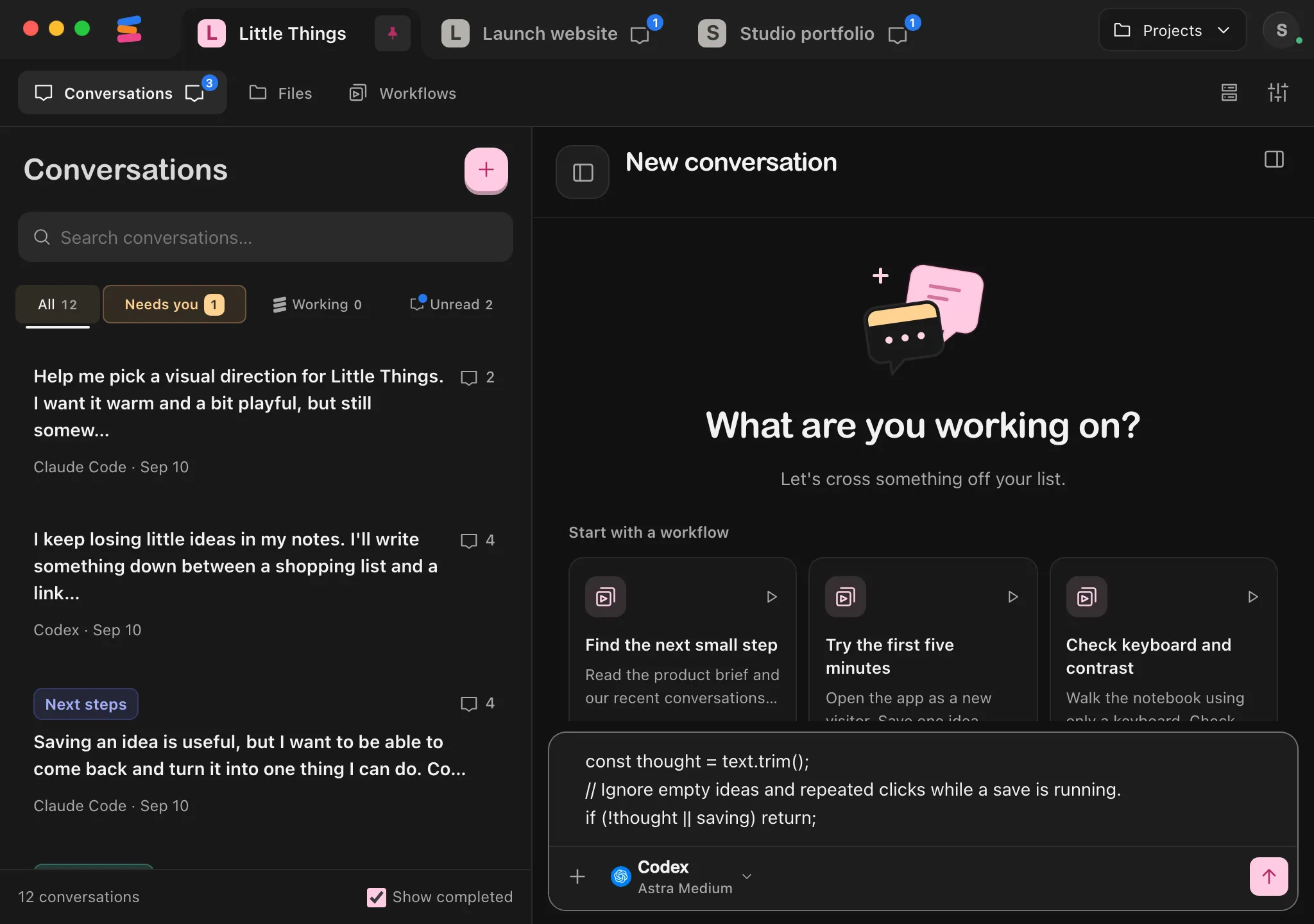Open the sliders settings icon
Viewport: 1314px width, 924px height.
tap(1277, 92)
